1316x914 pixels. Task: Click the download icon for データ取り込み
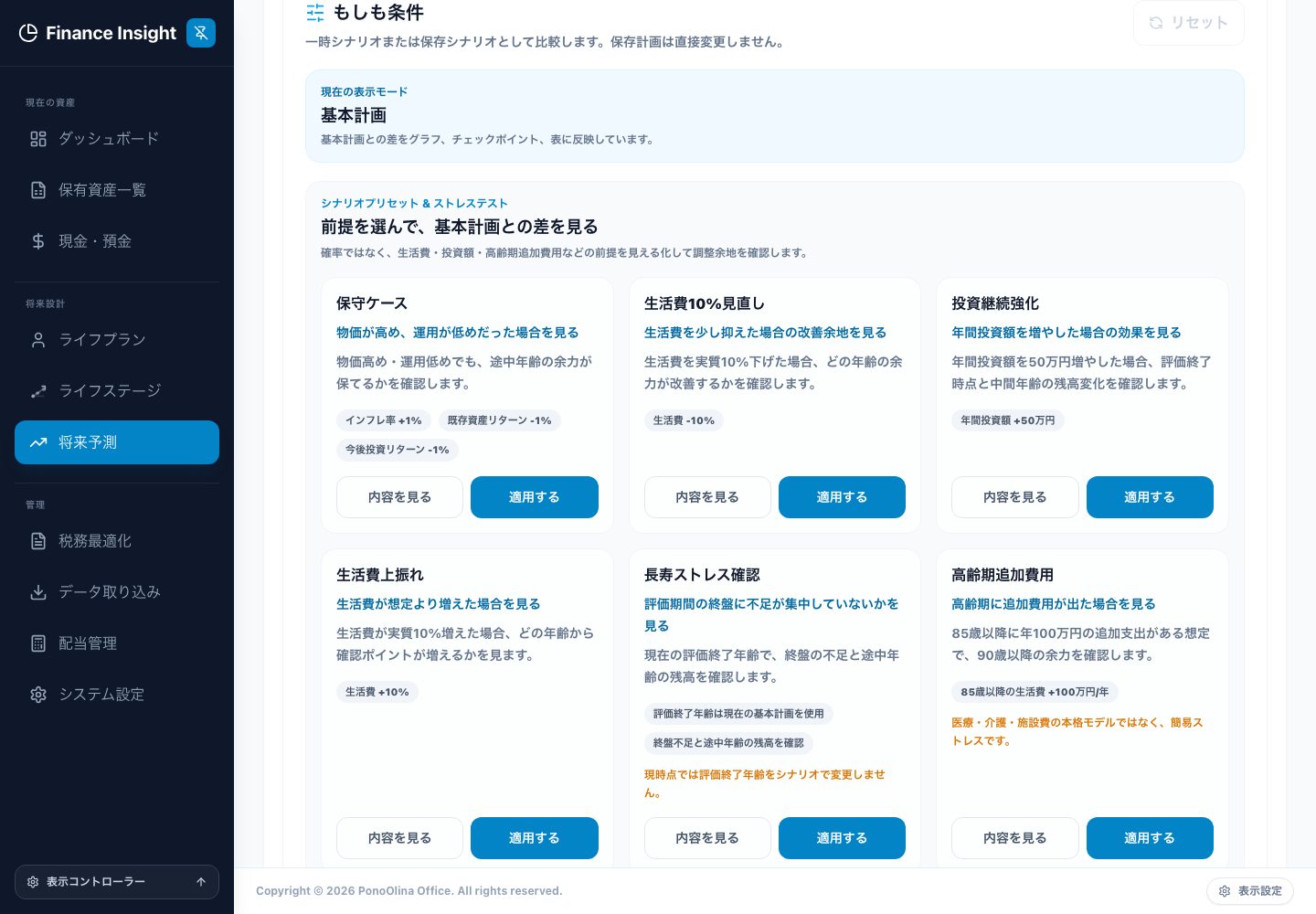tap(38, 592)
